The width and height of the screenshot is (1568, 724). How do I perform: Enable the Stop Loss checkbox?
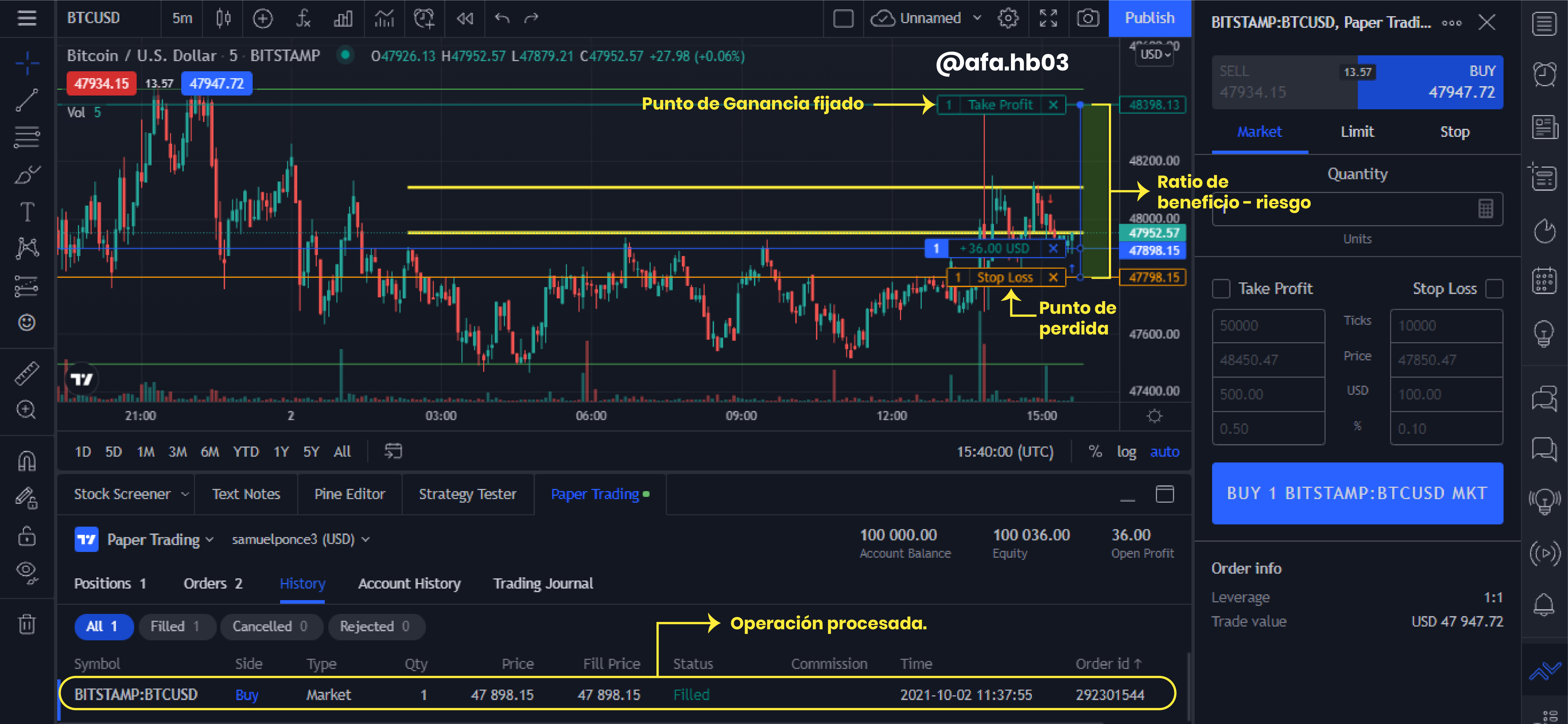click(1494, 288)
